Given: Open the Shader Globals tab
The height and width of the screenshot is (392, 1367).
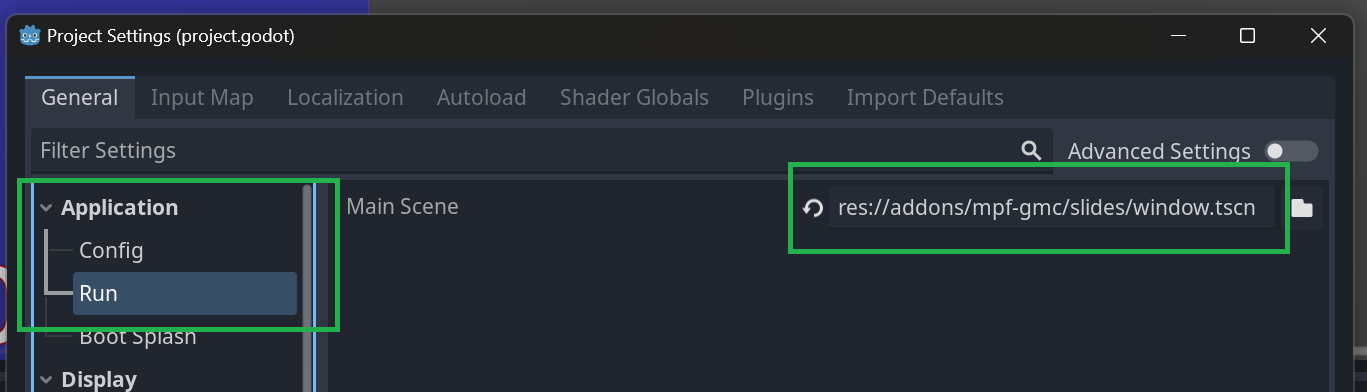Looking at the screenshot, I should (634, 97).
